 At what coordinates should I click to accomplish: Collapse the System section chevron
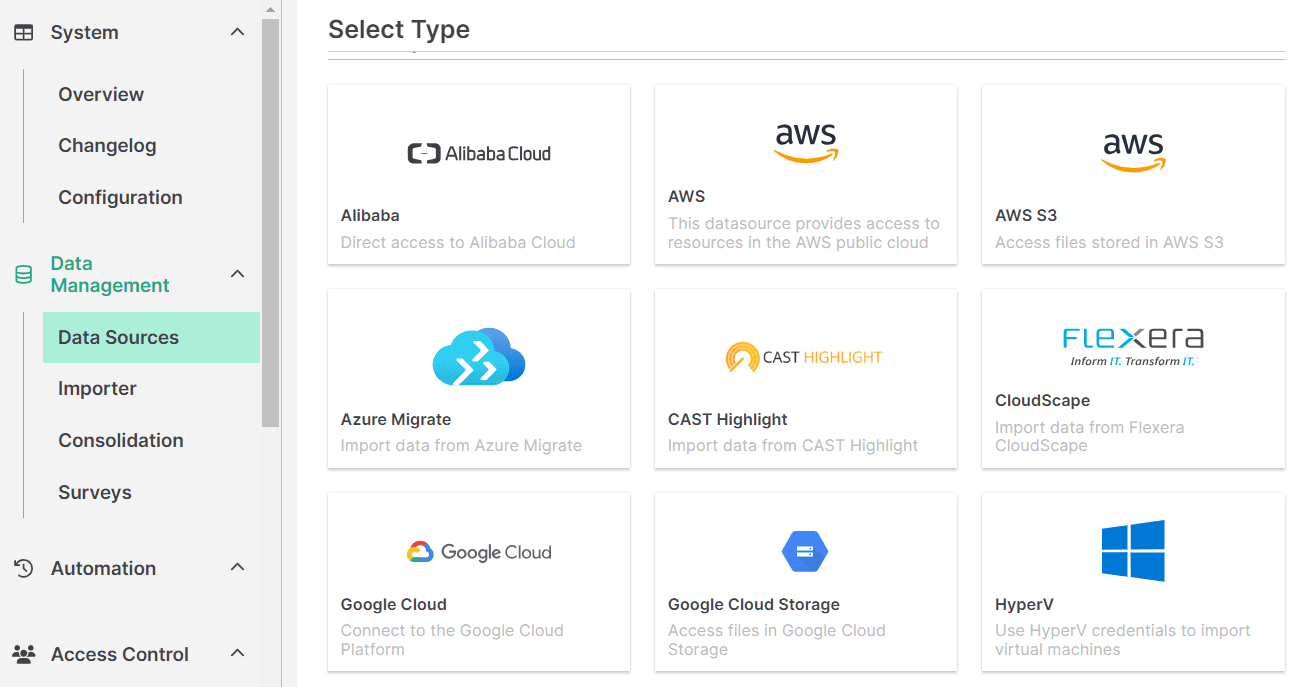238,32
